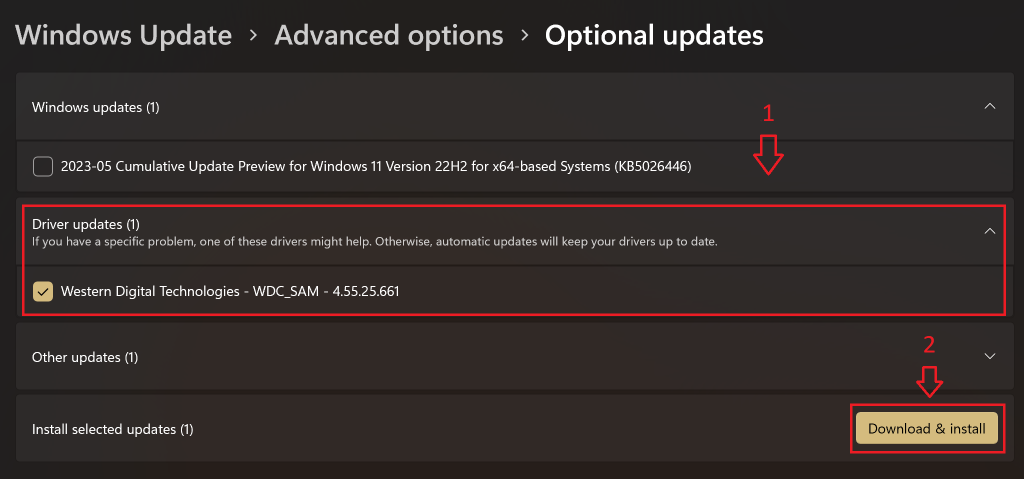This screenshot has height=479, width=1024.
Task: Click the red arrow under number 1
Action: (768, 155)
